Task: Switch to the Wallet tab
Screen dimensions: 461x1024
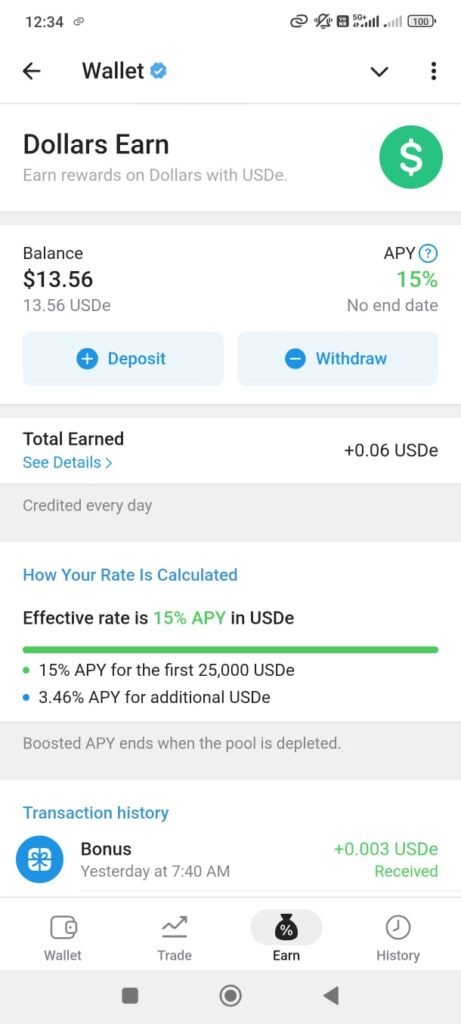Action: [x=63, y=938]
